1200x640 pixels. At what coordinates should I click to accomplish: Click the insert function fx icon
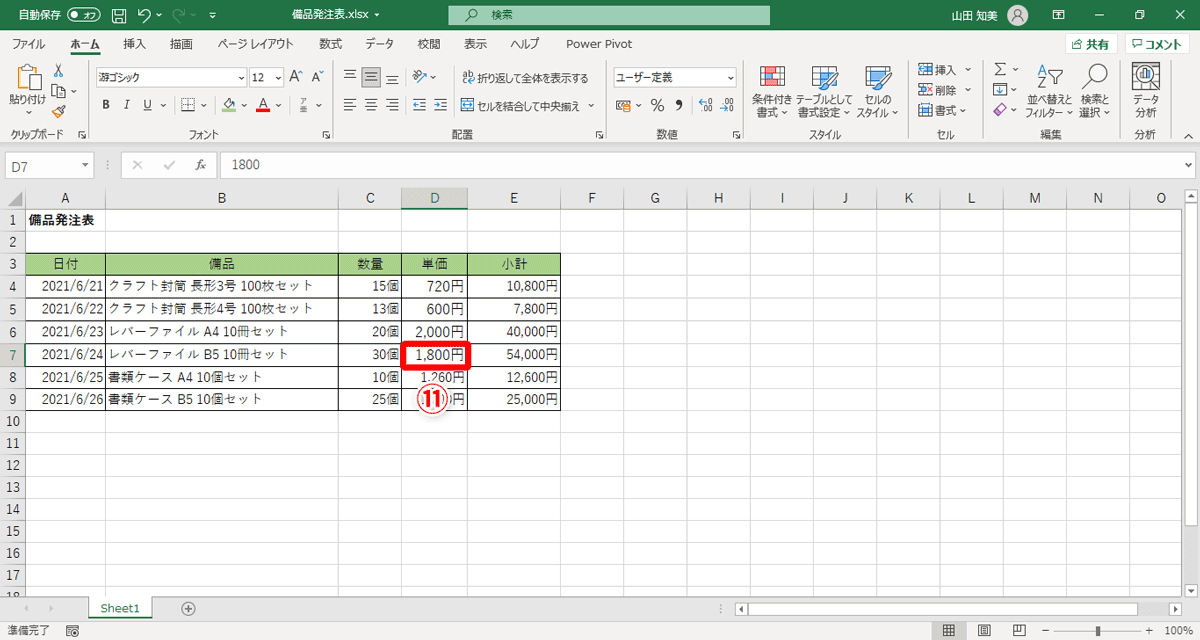[200, 164]
